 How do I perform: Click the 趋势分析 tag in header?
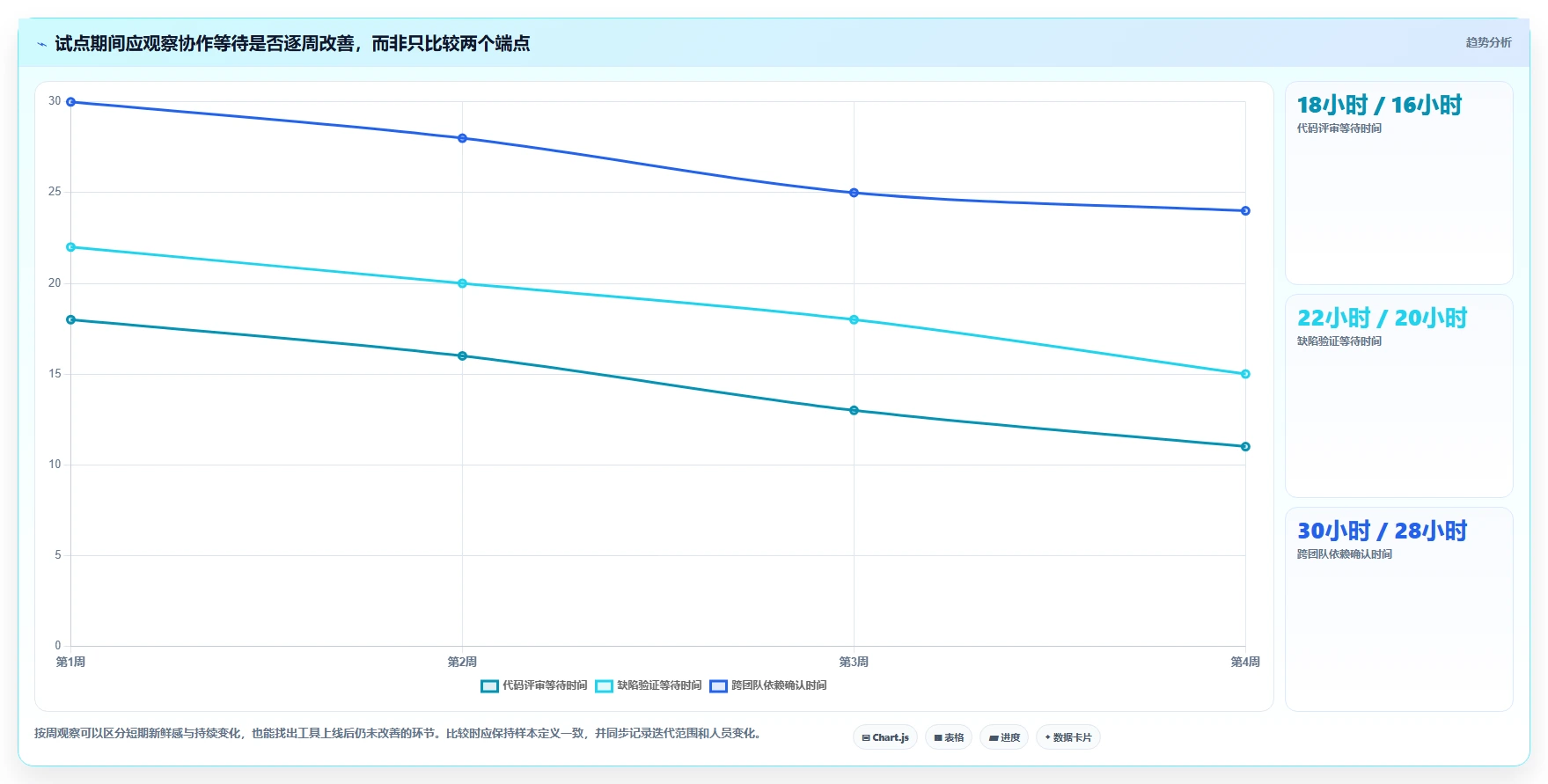(1488, 42)
